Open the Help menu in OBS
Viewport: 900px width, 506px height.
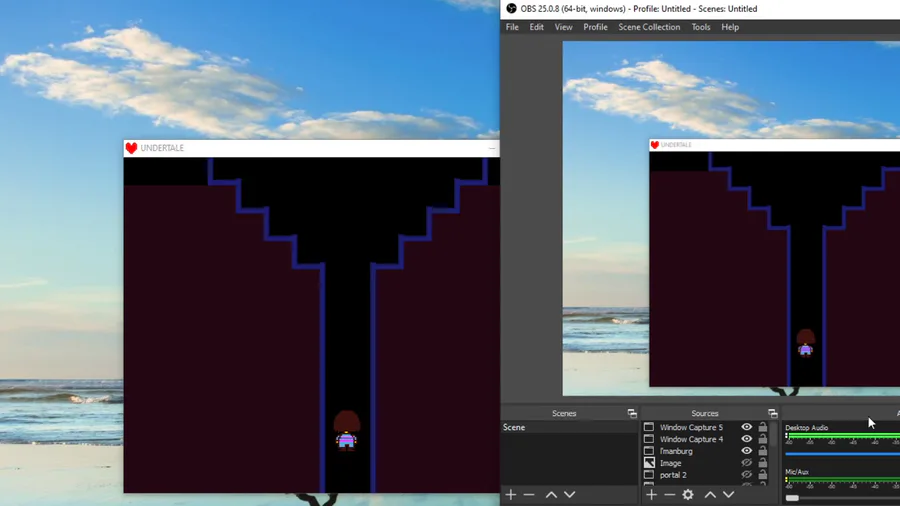point(730,27)
